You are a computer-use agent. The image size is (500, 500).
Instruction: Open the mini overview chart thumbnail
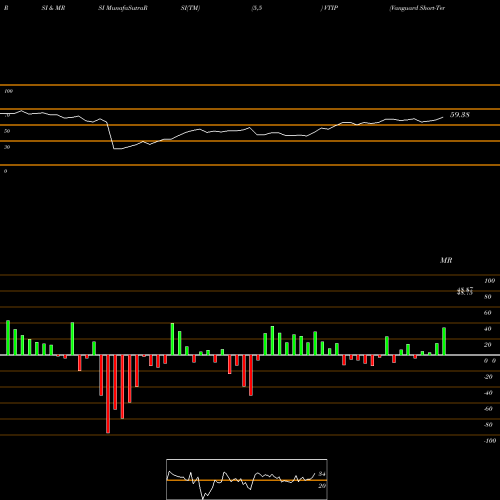[x=247, y=479]
